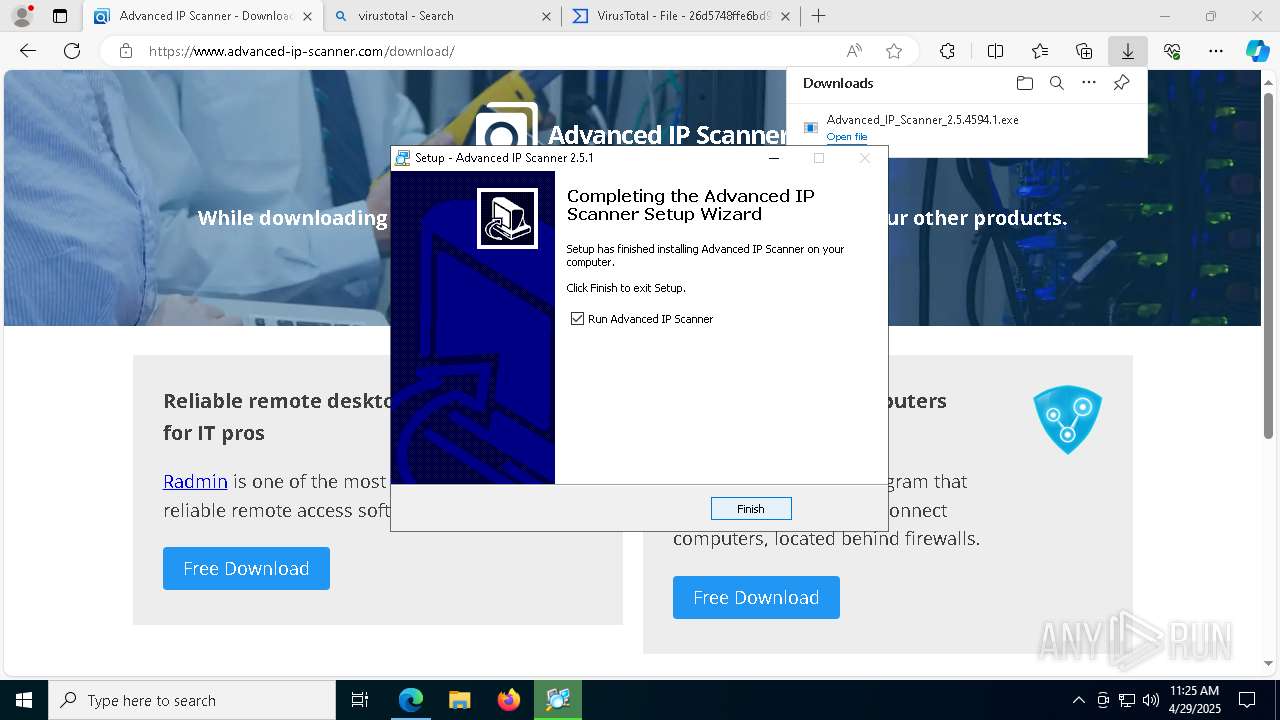Close the Advanced IP Scanner tab
1280x720 pixels.
click(307, 16)
